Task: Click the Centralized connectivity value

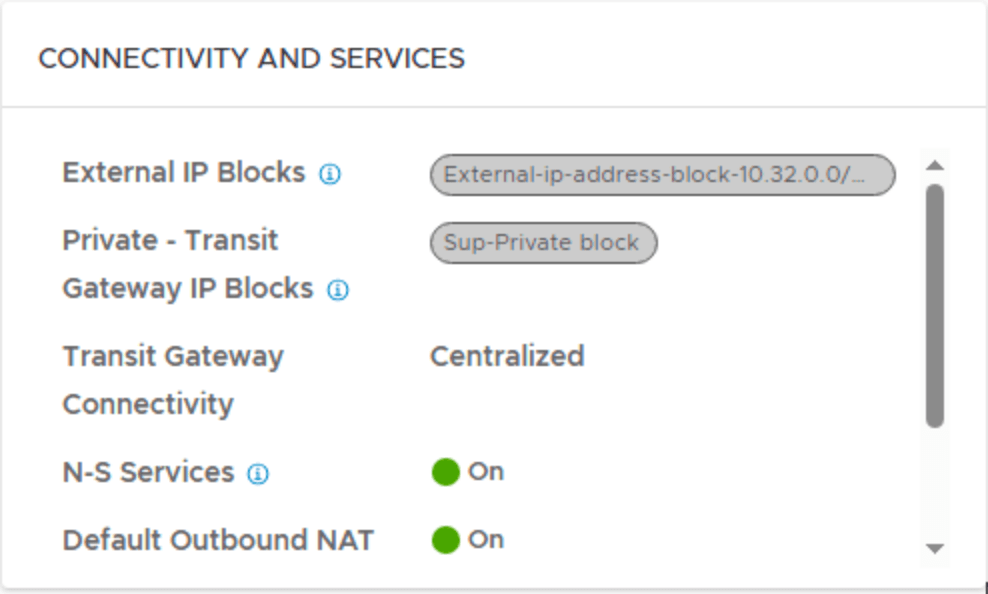Action: click(x=507, y=356)
